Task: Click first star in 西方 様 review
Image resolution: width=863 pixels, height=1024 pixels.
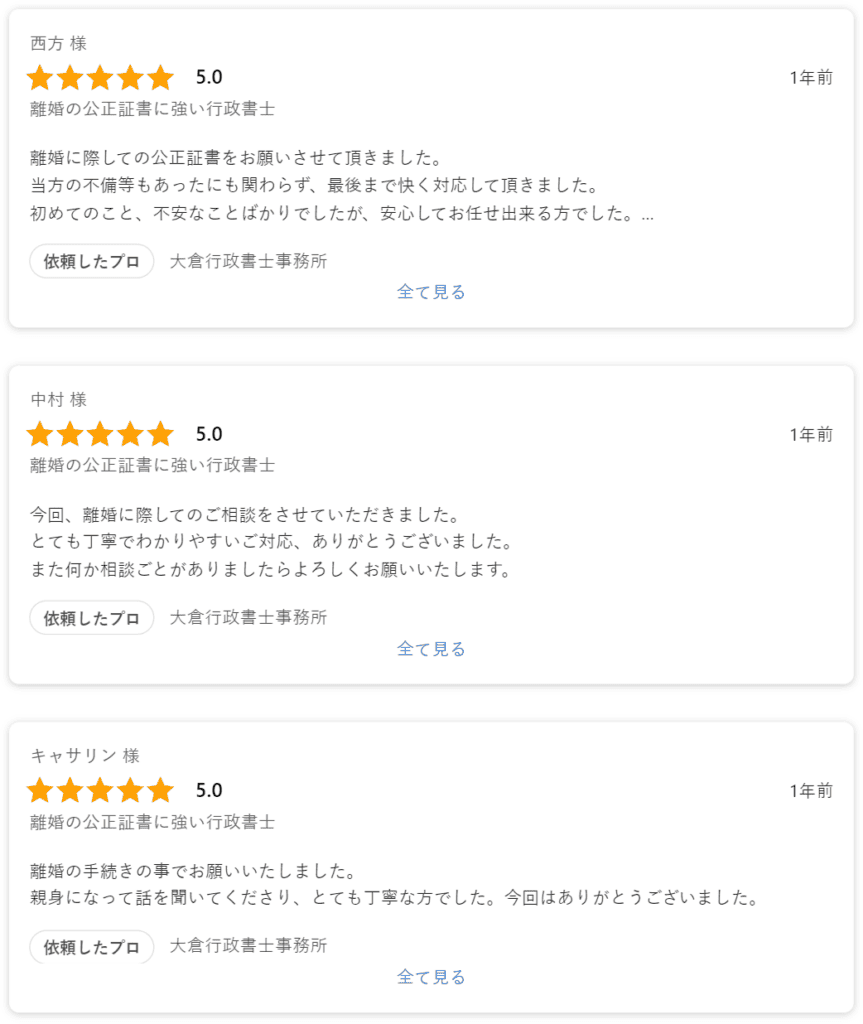Action: tap(40, 77)
